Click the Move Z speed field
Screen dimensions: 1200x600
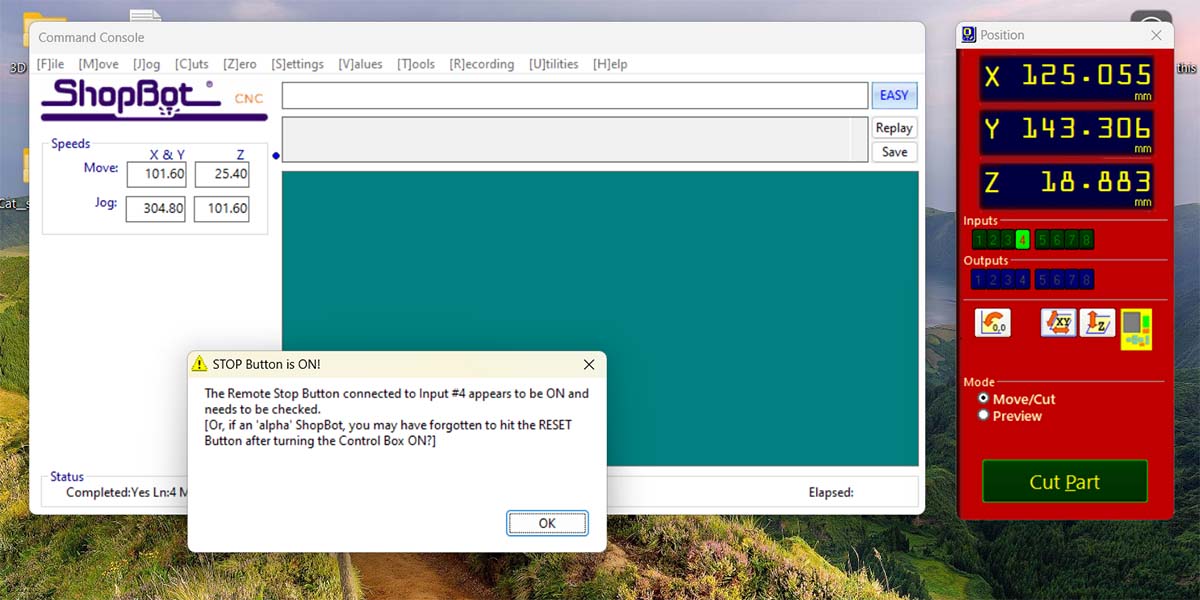point(222,174)
